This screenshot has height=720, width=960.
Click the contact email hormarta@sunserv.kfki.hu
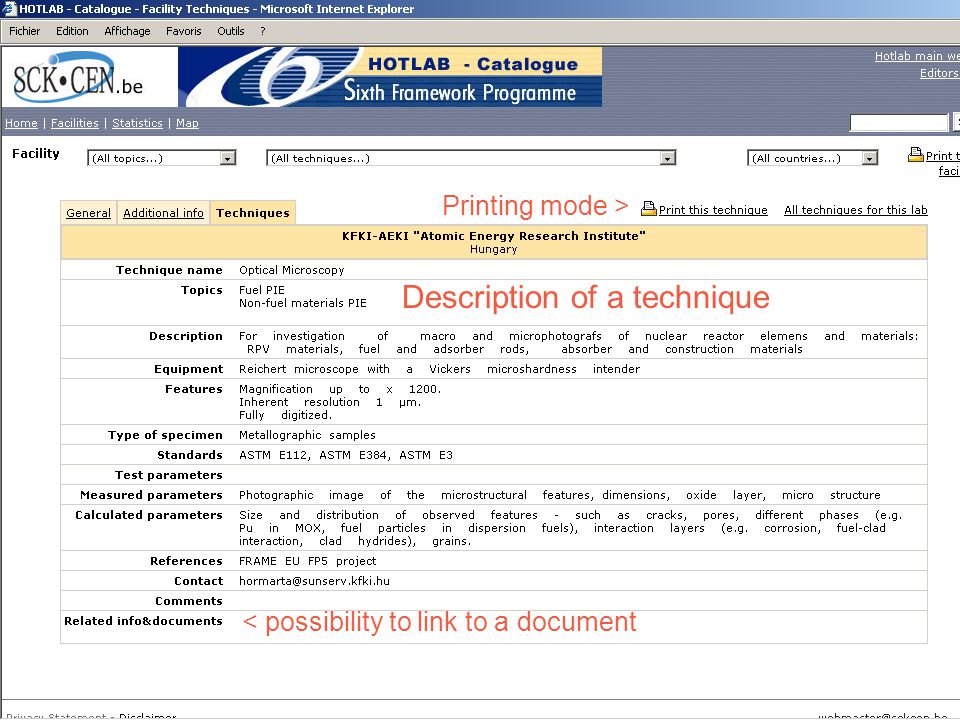[314, 580]
